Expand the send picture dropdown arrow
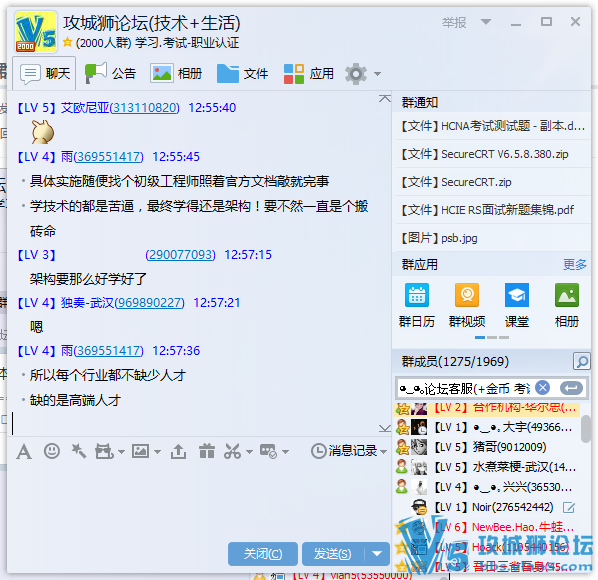This screenshot has width=598, height=580. (x=157, y=452)
